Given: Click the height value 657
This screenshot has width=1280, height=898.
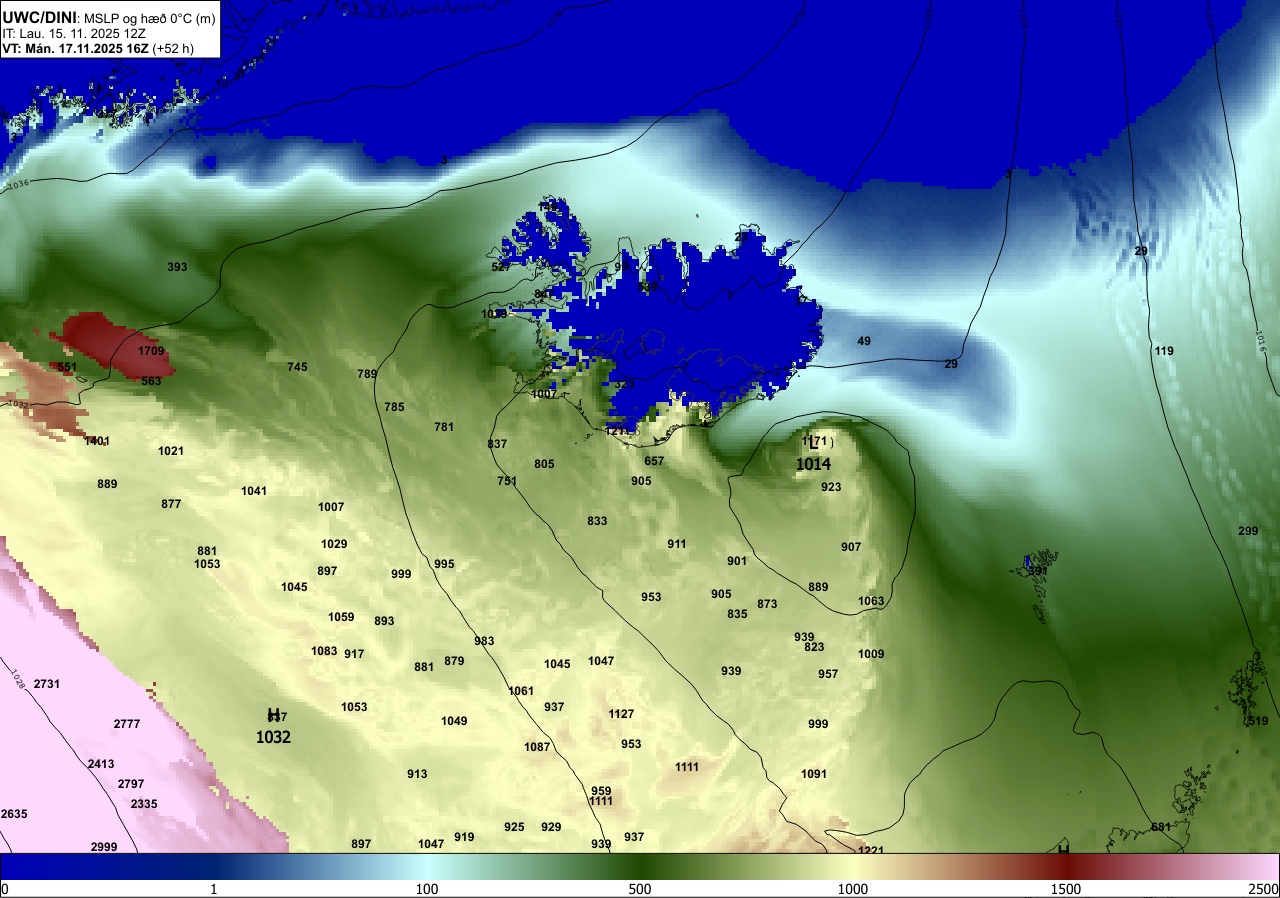Looking at the screenshot, I should point(654,461).
